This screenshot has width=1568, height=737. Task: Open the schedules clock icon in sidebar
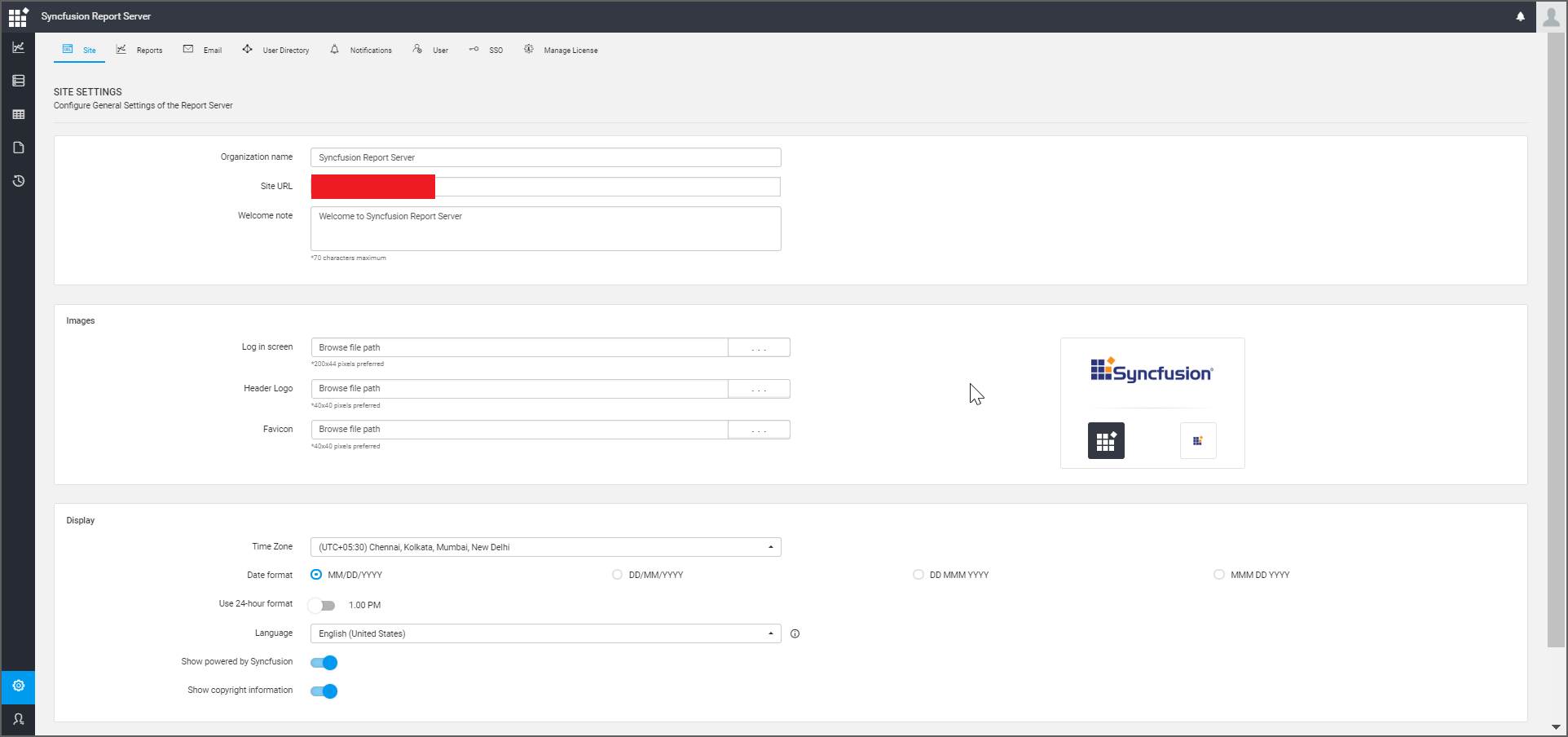point(18,181)
